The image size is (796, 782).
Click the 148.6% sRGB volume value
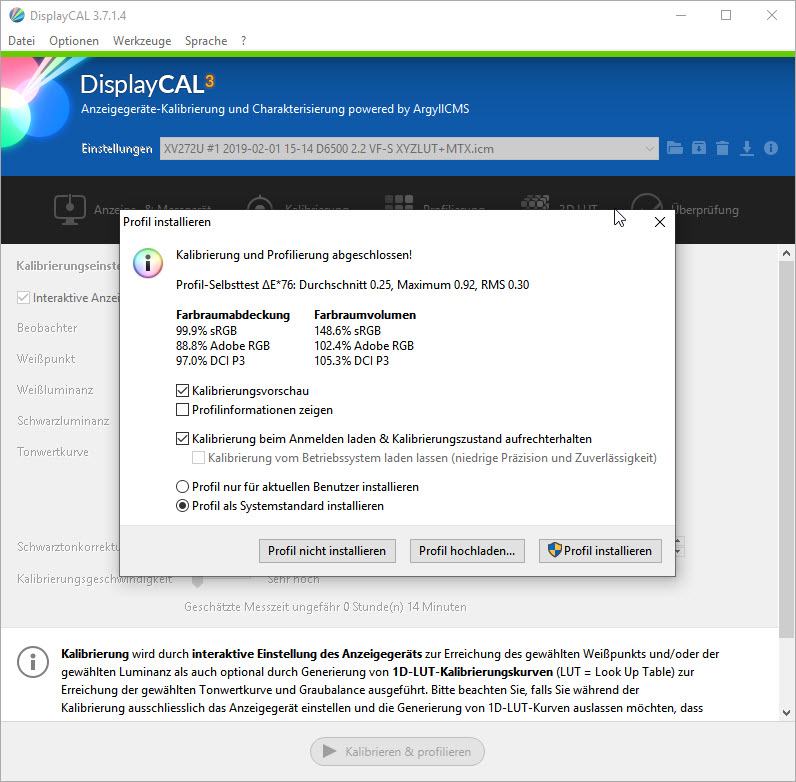point(347,331)
